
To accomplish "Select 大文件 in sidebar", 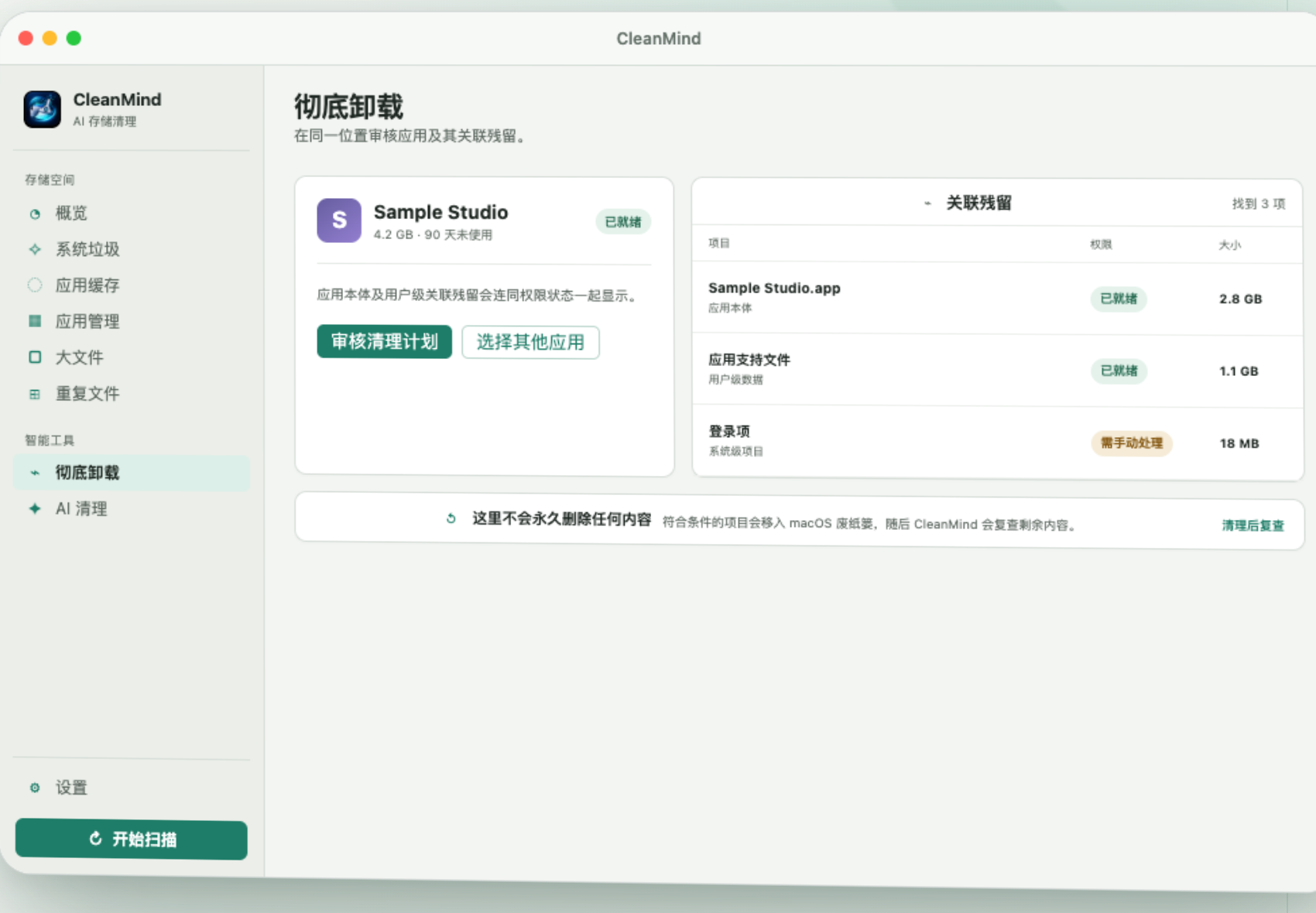I will tap(131, 357).
